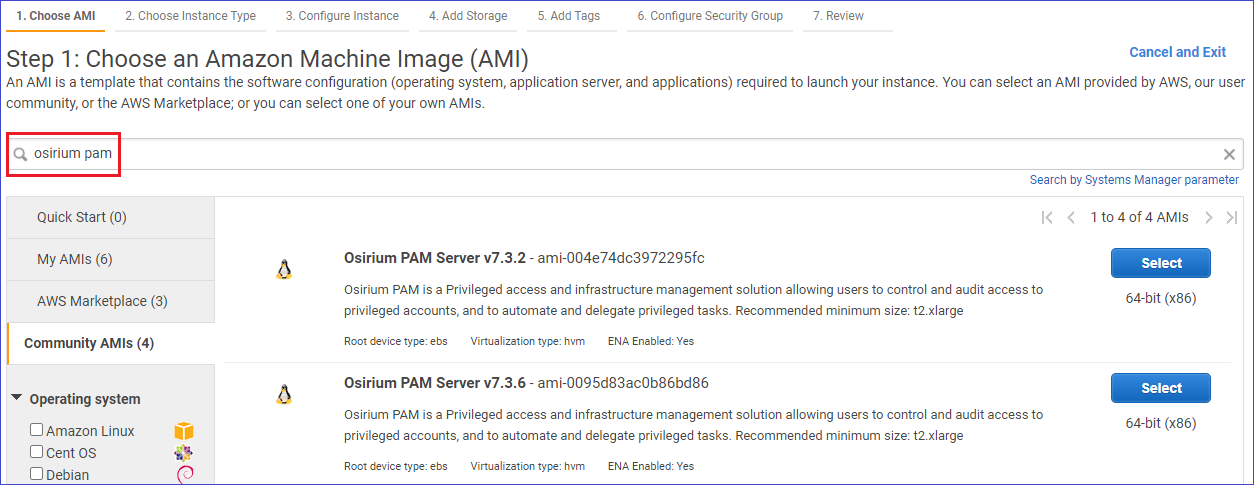Show Community AMIs (4)
The height and width of the screenshot is (485, 1254).
coord(110,343)
